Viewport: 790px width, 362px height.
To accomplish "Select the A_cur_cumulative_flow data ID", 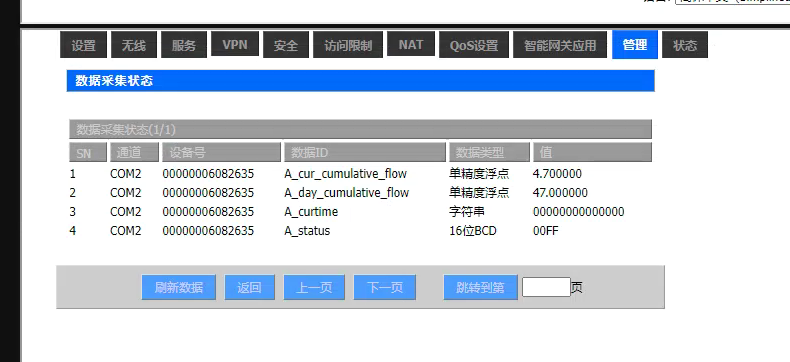I will coord(346,174).
